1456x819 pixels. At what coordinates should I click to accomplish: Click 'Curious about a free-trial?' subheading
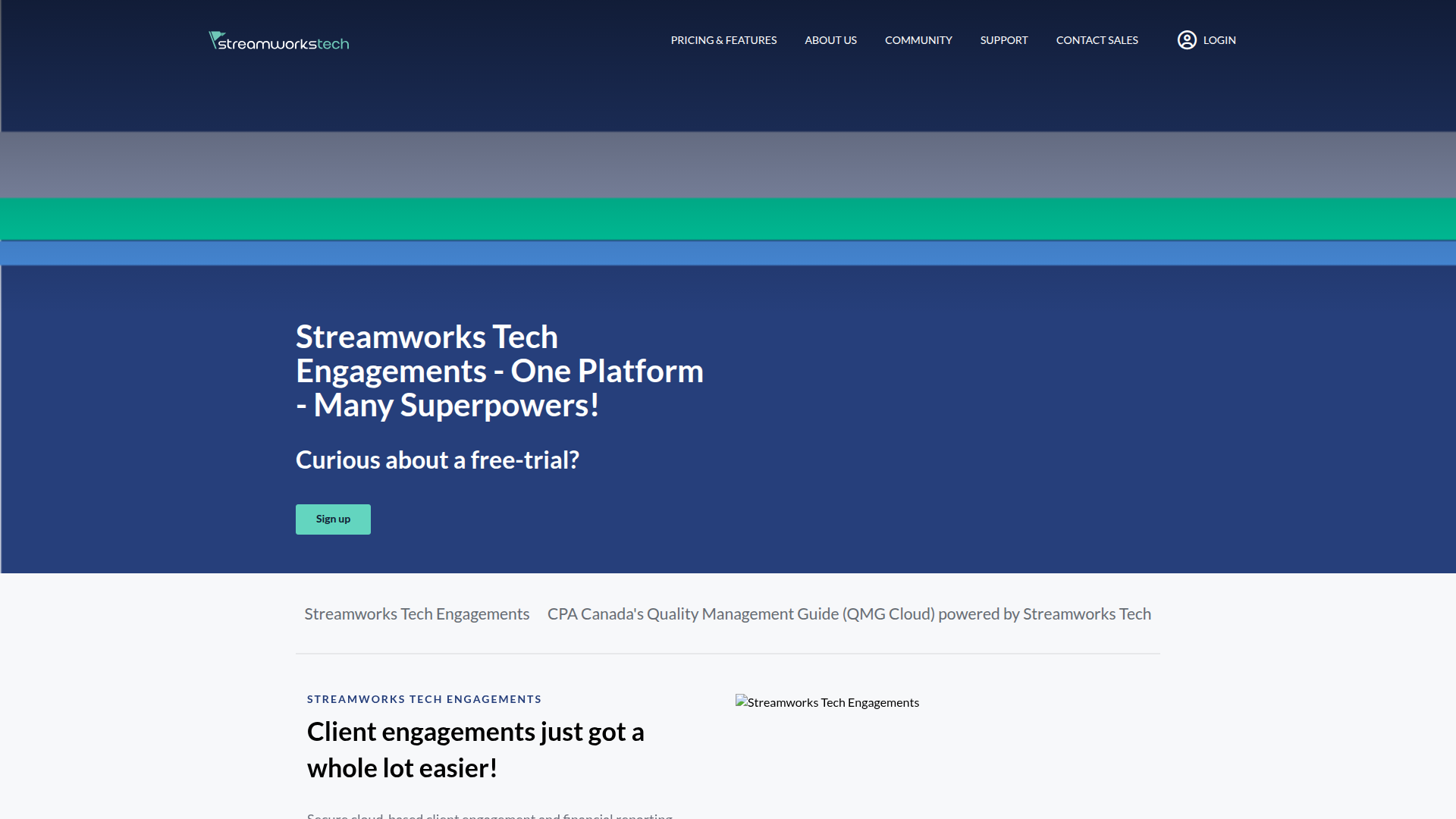click(x=437, y=460)
